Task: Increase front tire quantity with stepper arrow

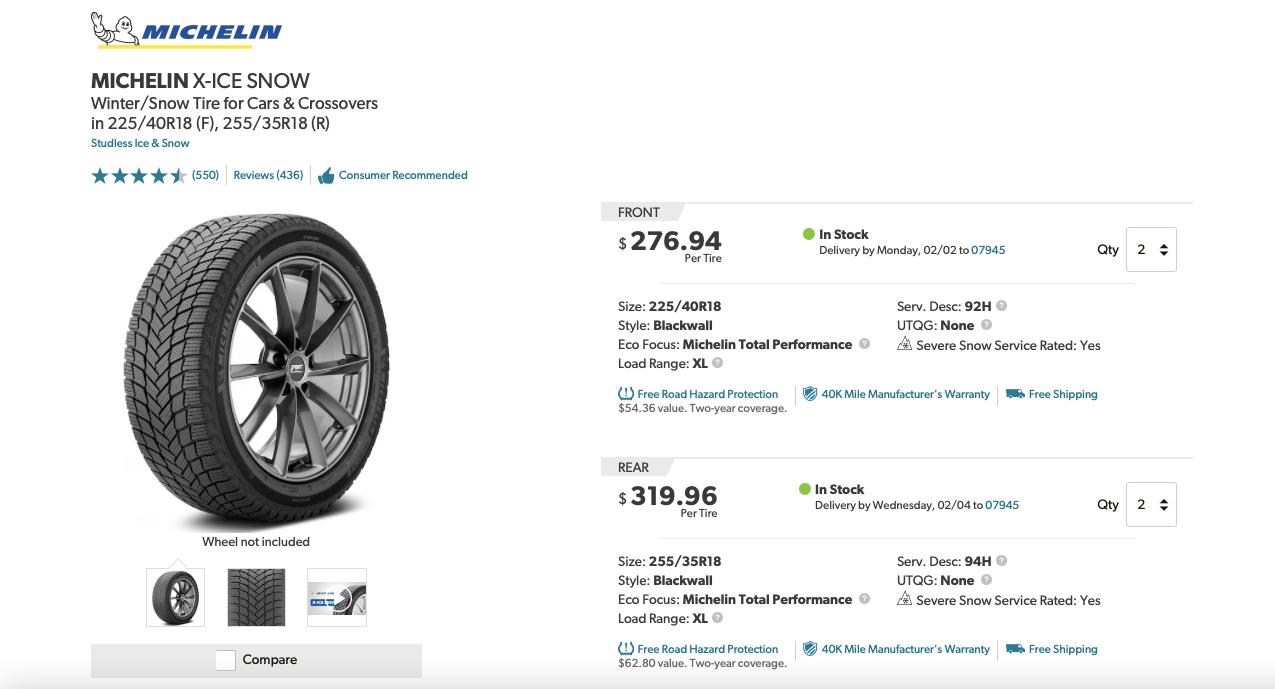Action: click(1162, 243)
